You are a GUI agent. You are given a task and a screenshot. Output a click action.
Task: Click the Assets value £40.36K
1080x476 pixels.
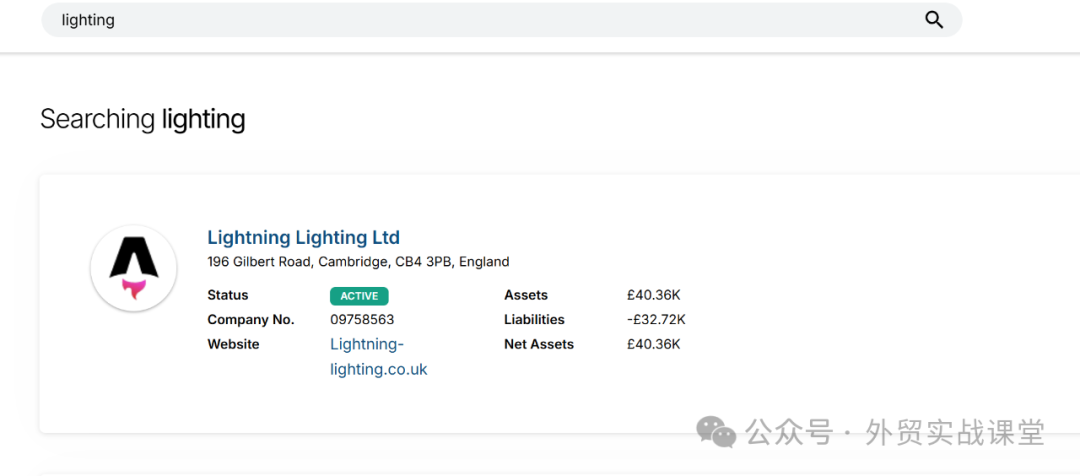[x=653, y=295]
